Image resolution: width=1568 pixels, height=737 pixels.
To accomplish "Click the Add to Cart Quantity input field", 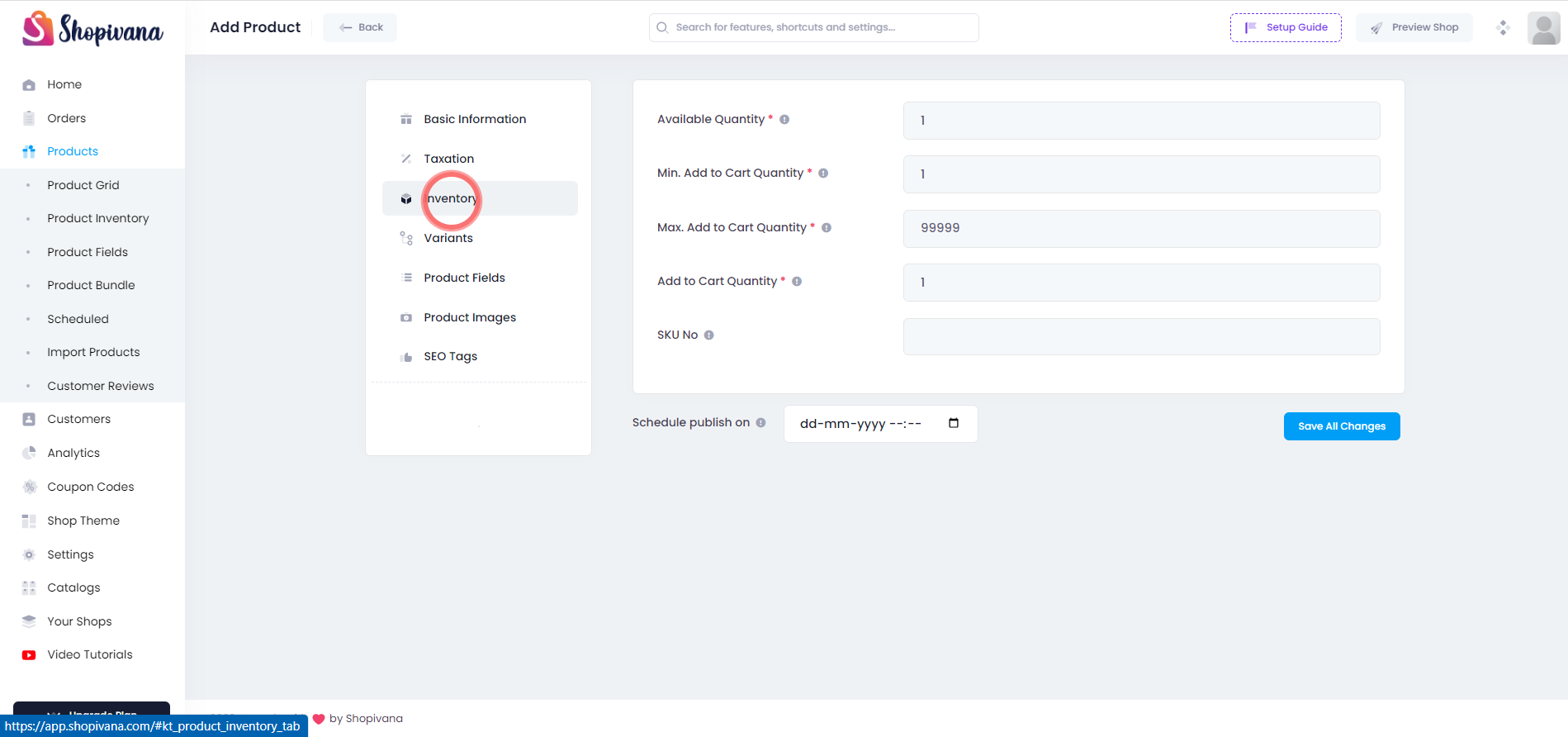I will click(1141, 283).
